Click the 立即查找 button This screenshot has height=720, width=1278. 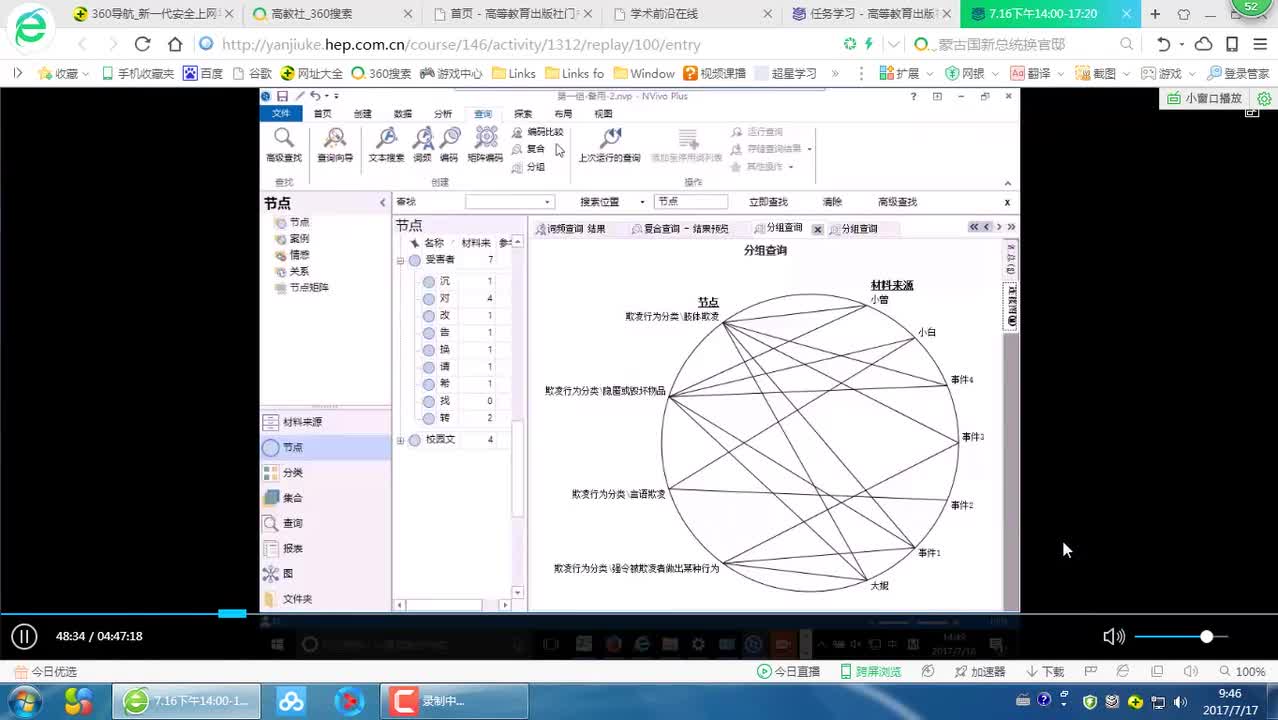point(768,202)
